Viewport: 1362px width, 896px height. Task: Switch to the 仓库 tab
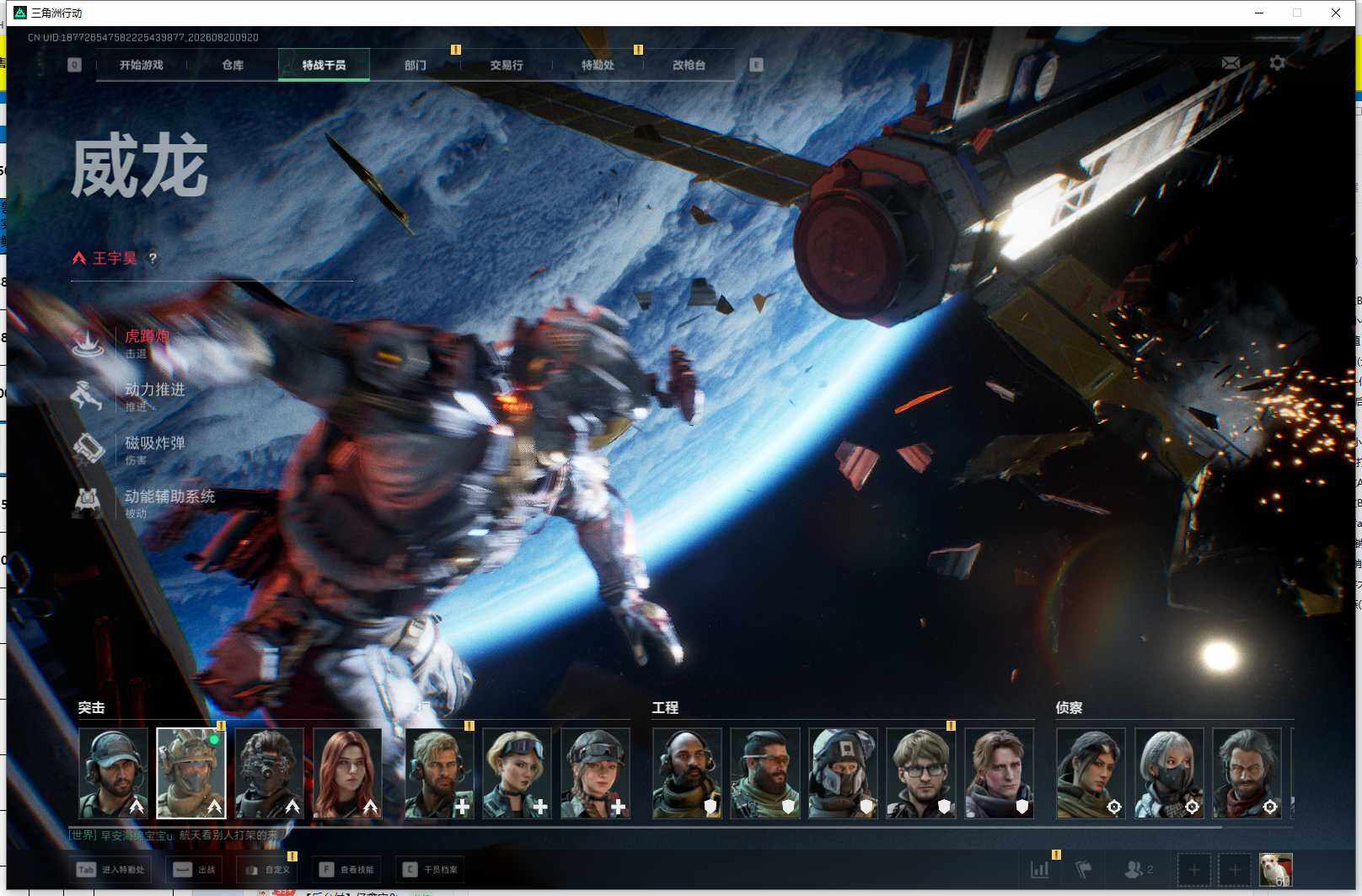[233, 65]
